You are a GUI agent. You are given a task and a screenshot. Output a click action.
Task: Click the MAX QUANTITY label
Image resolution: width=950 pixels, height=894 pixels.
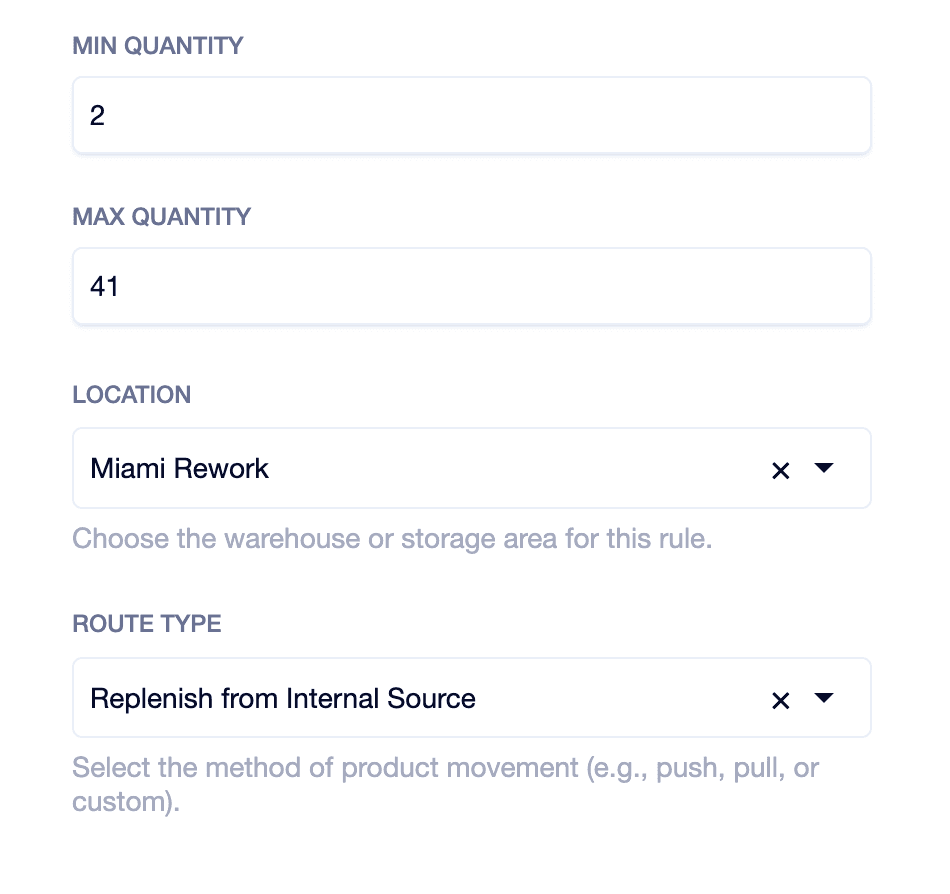click(161, 216)
